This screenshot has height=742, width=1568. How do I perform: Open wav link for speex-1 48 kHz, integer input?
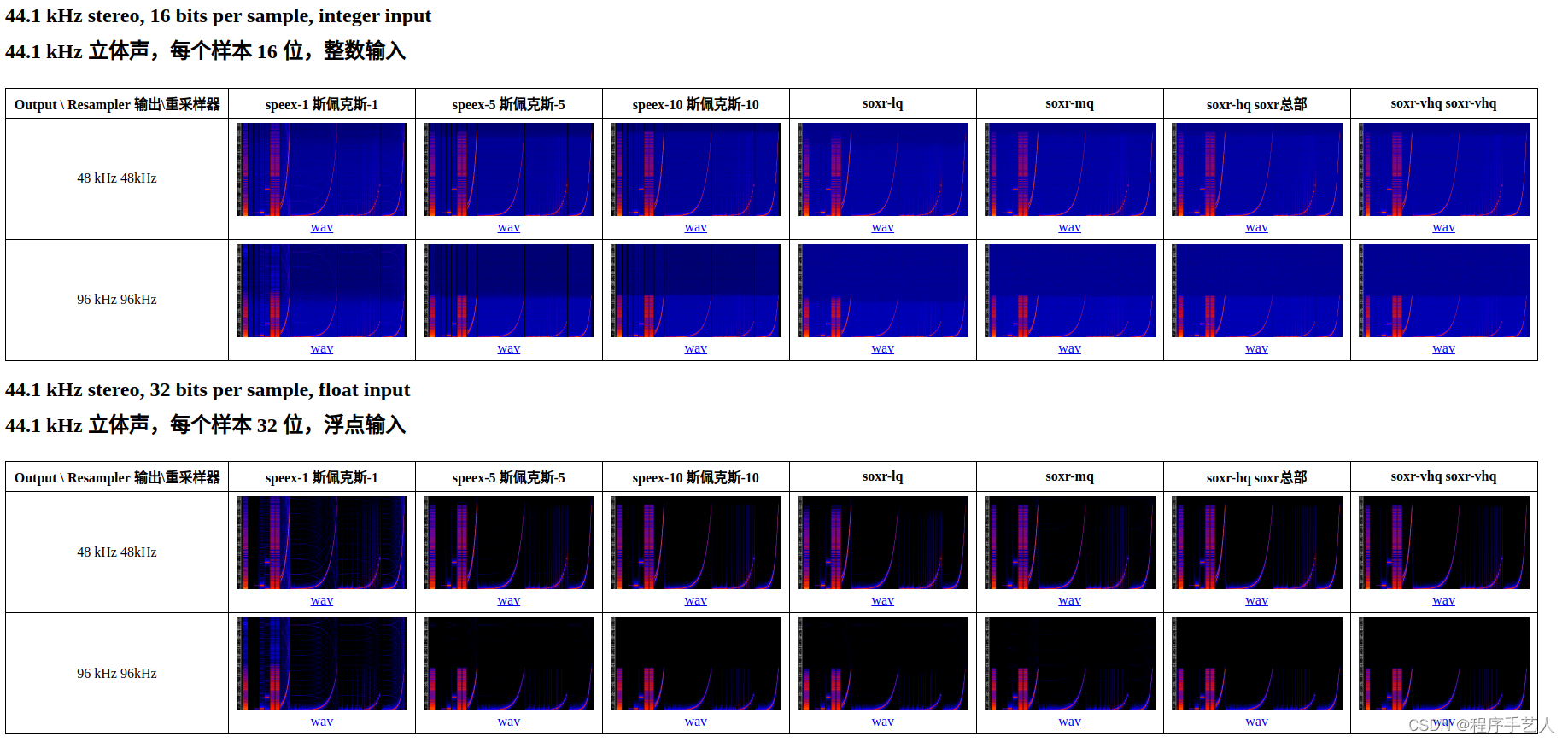point(322,227)
